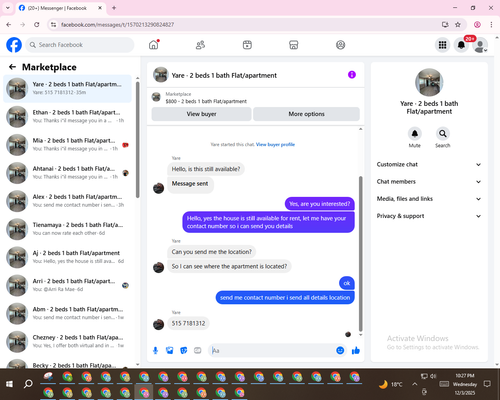Viewport: 500px width, 400px height.
Task: Click the voice clip microphone icon
Action: coord(155,350)
